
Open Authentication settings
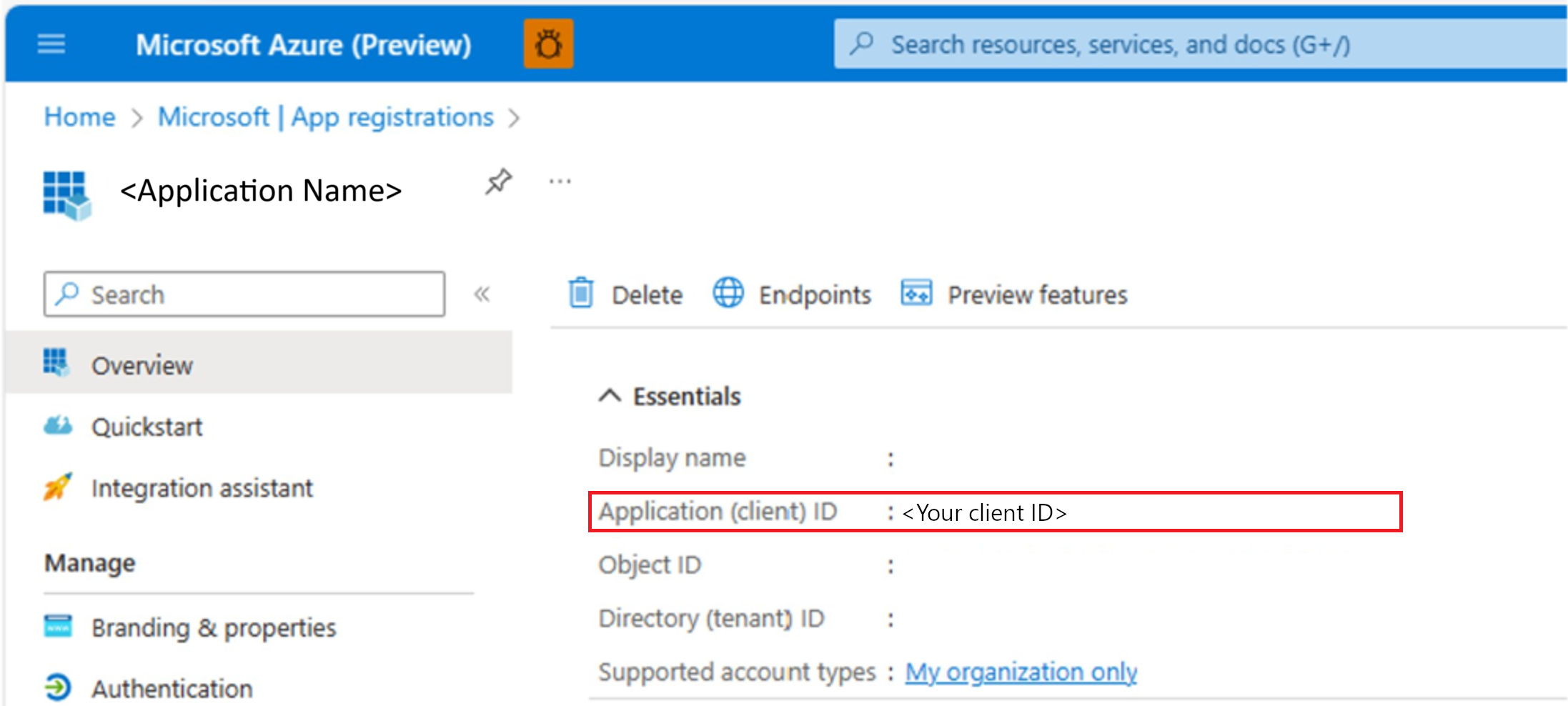pos(172,689)
